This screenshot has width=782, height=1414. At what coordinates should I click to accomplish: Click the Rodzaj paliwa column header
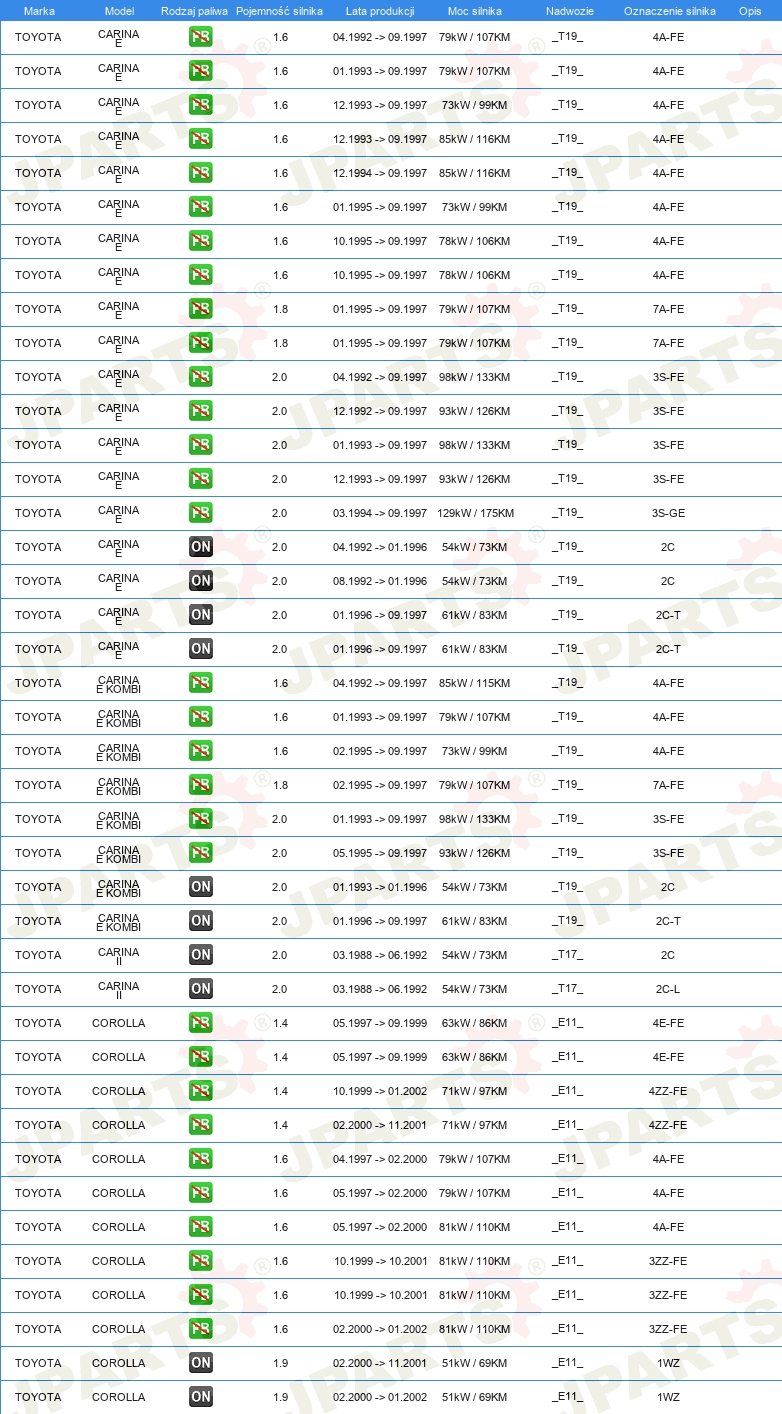(194, 11)
